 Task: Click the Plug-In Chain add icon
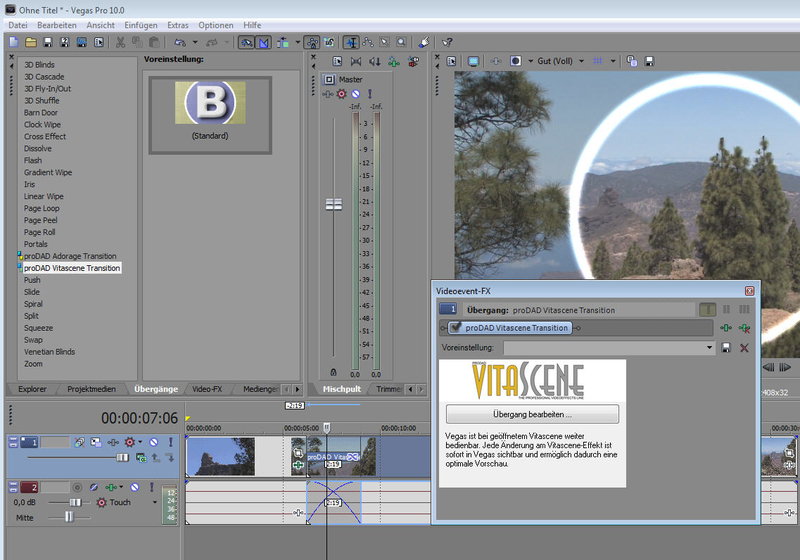[726, 328]
